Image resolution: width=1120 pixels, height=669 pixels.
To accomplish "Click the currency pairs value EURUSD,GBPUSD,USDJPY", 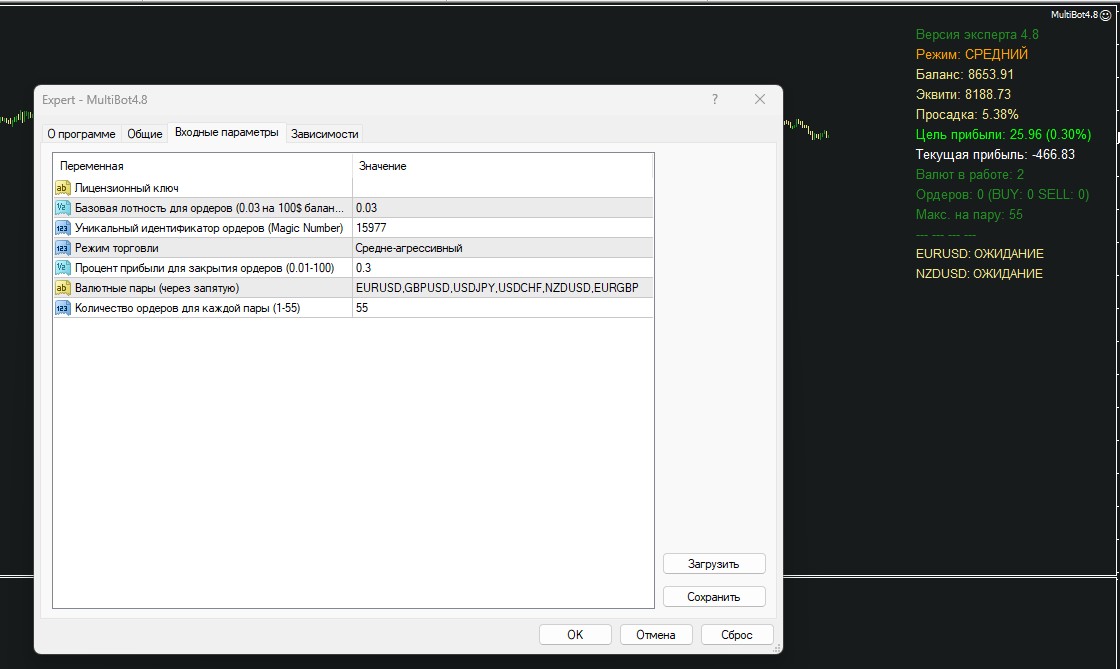I will (x=503, y=288).
